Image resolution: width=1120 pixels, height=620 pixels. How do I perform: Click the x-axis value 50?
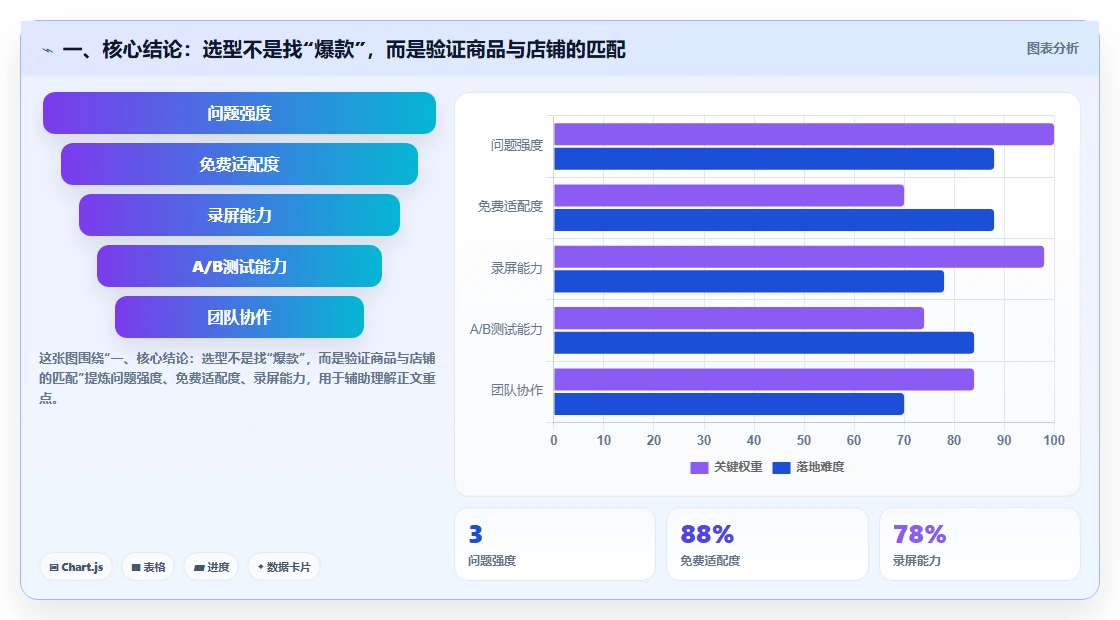[804, 441]
